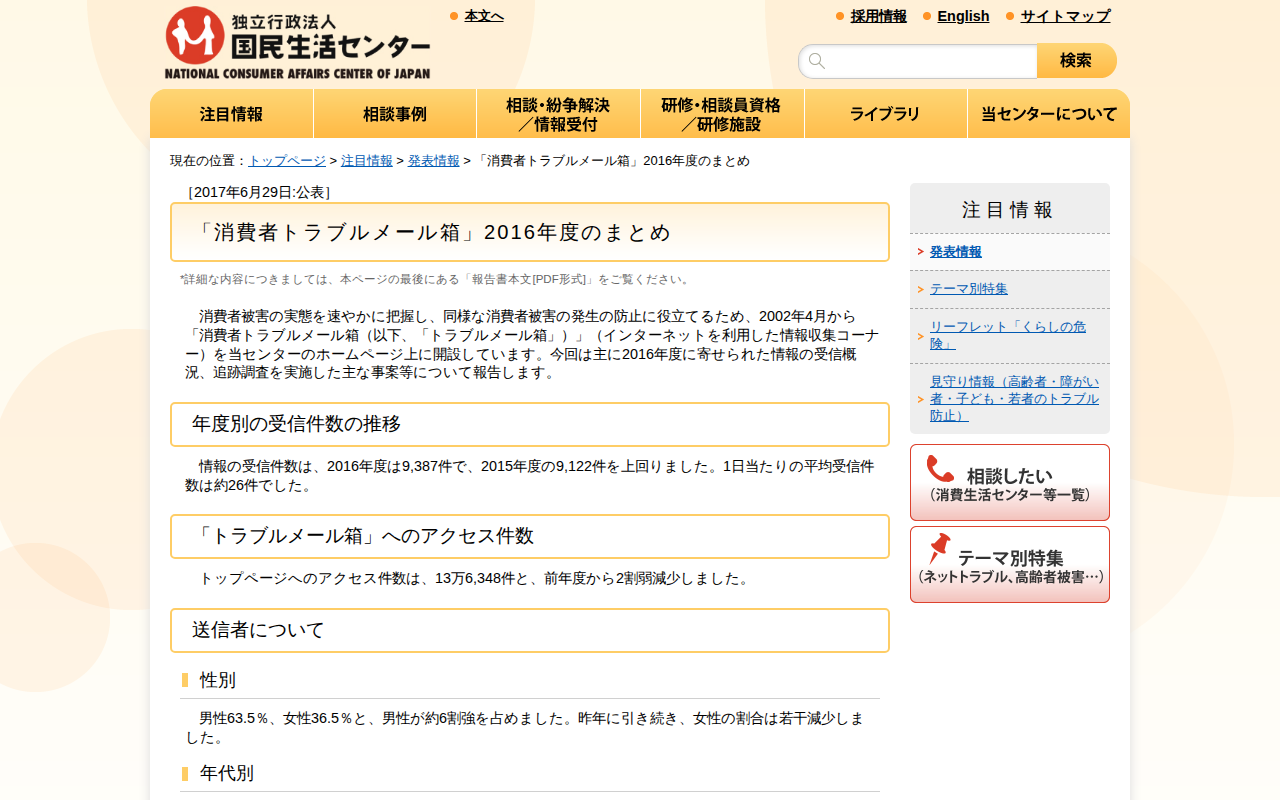Screen dimensions: 1280x800
Task: Open the ライブラリ navigation tab
Action: 886,114
